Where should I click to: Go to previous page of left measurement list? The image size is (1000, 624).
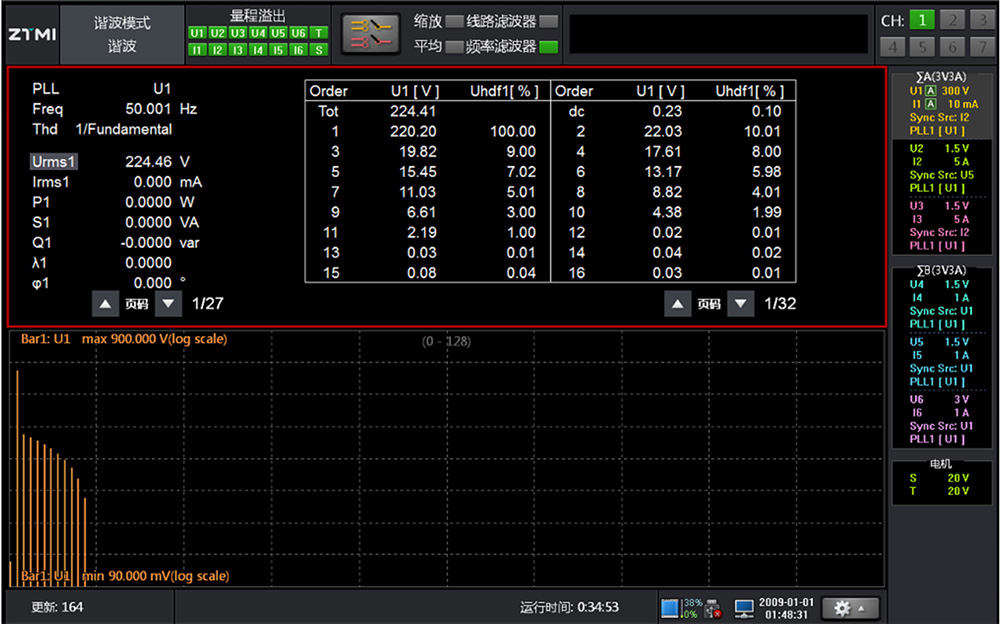[x=105, y=303]
